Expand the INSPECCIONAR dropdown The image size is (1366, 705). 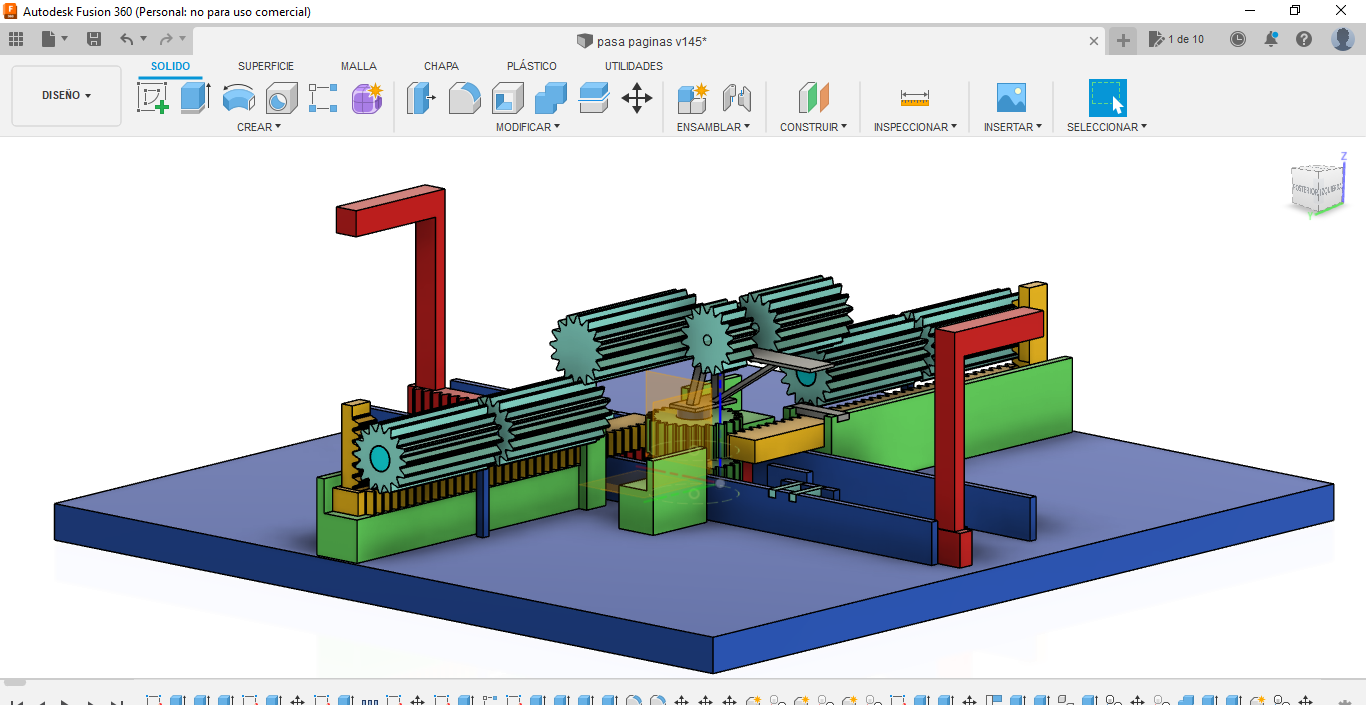(914, 127)
